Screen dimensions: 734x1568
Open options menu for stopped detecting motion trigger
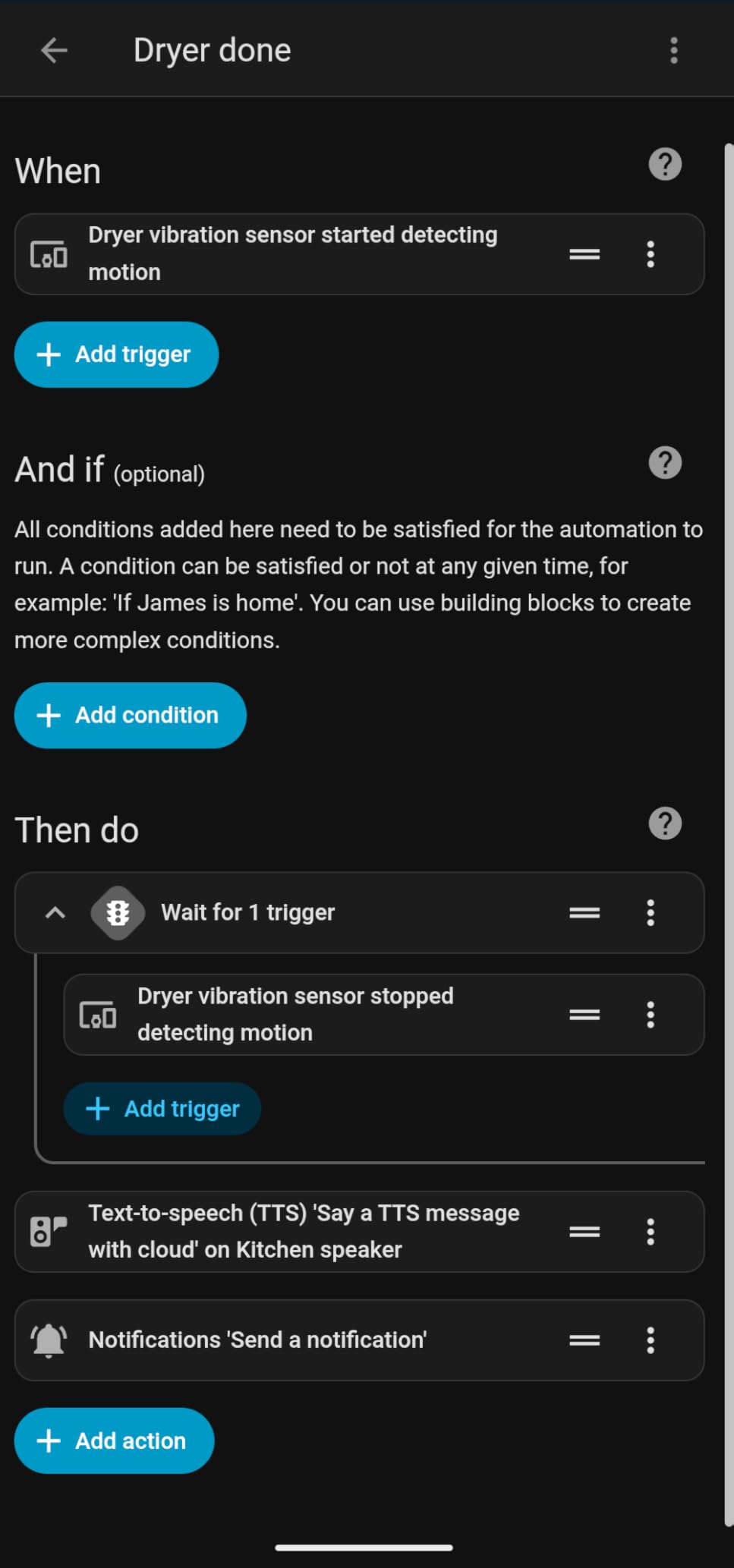[x=651, y=1014]
